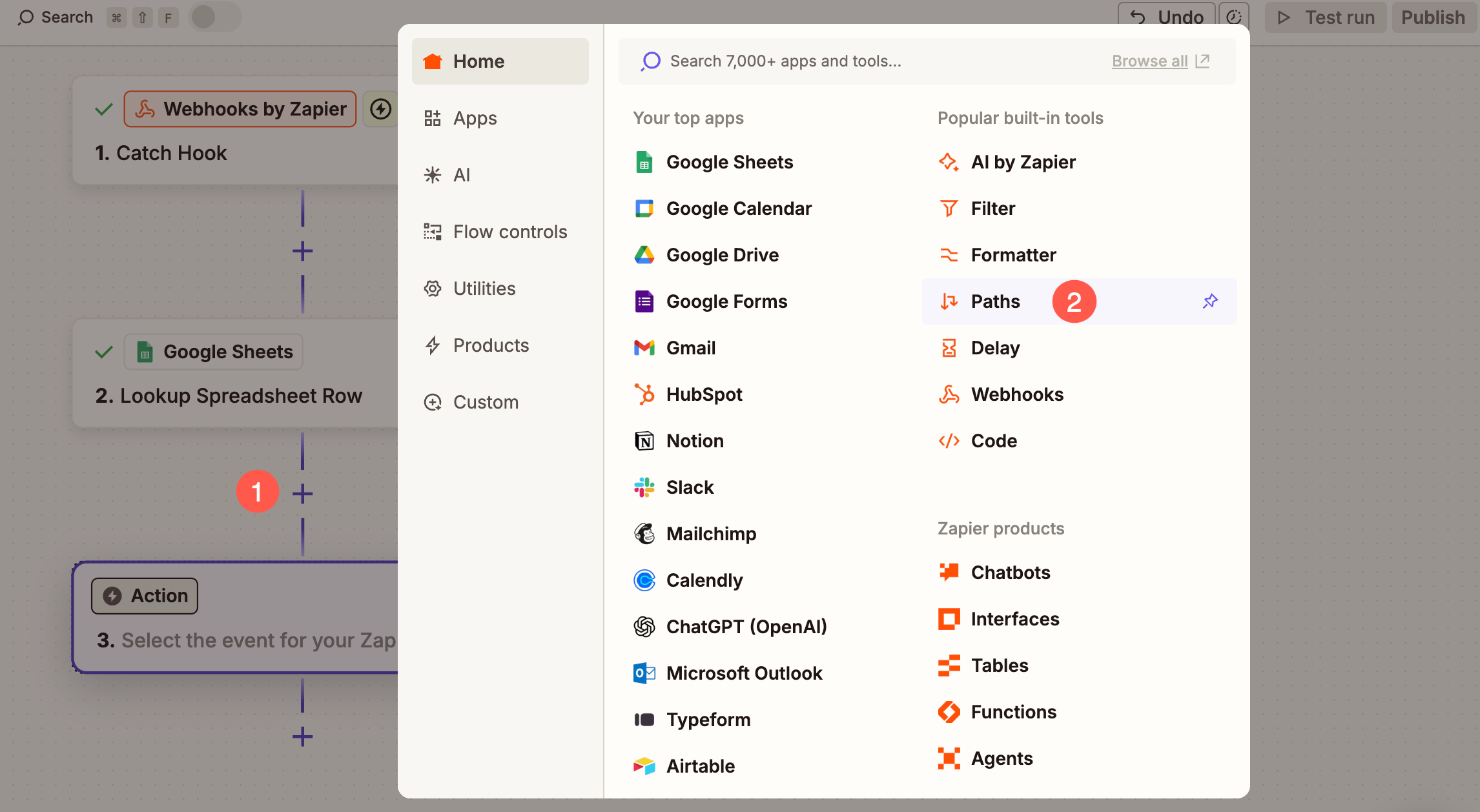1480x812 pixels.
Task: Open Chatbots Zapier product
Action: [994, 573]
